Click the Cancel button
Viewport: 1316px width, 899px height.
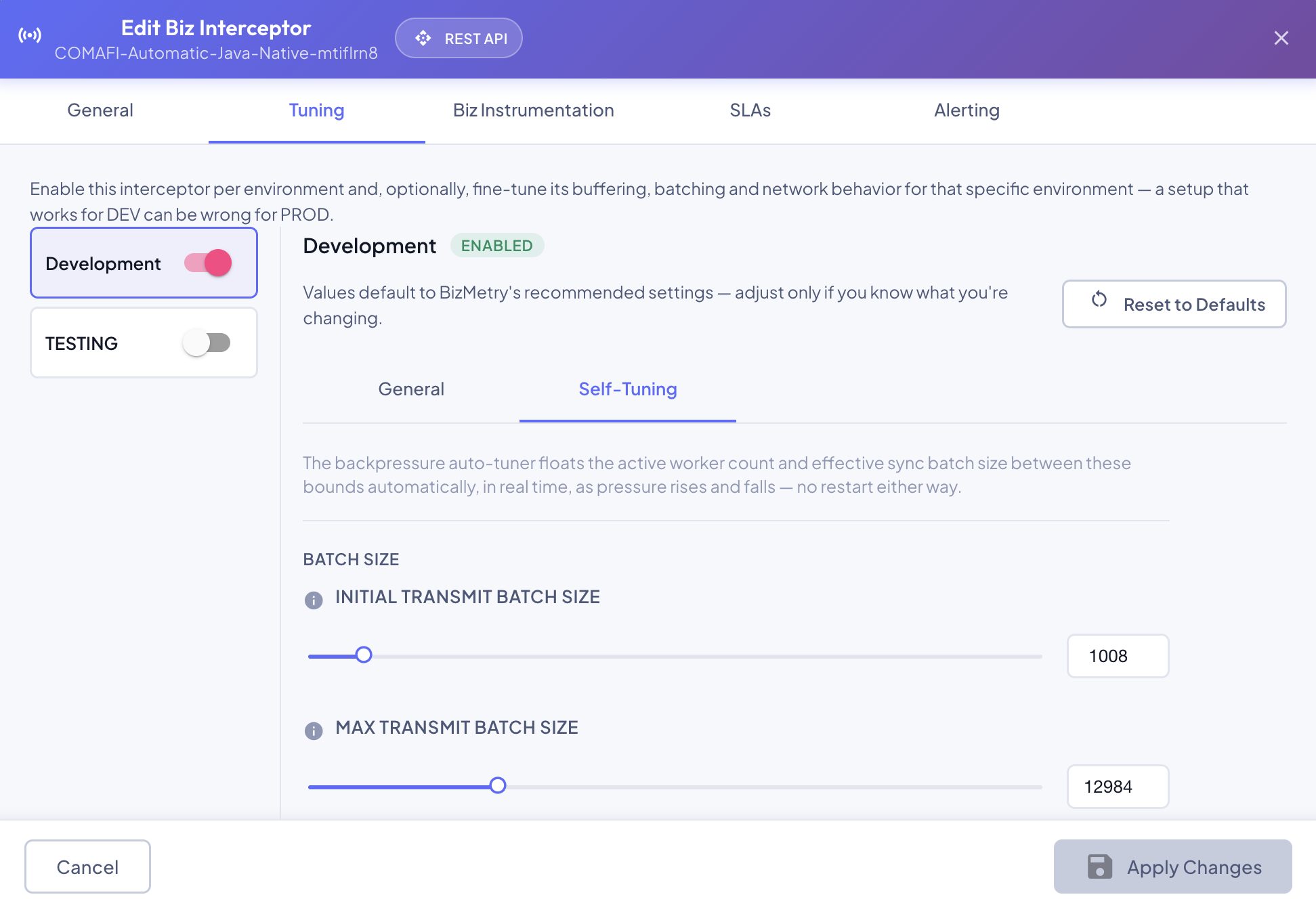pos(87,867)
